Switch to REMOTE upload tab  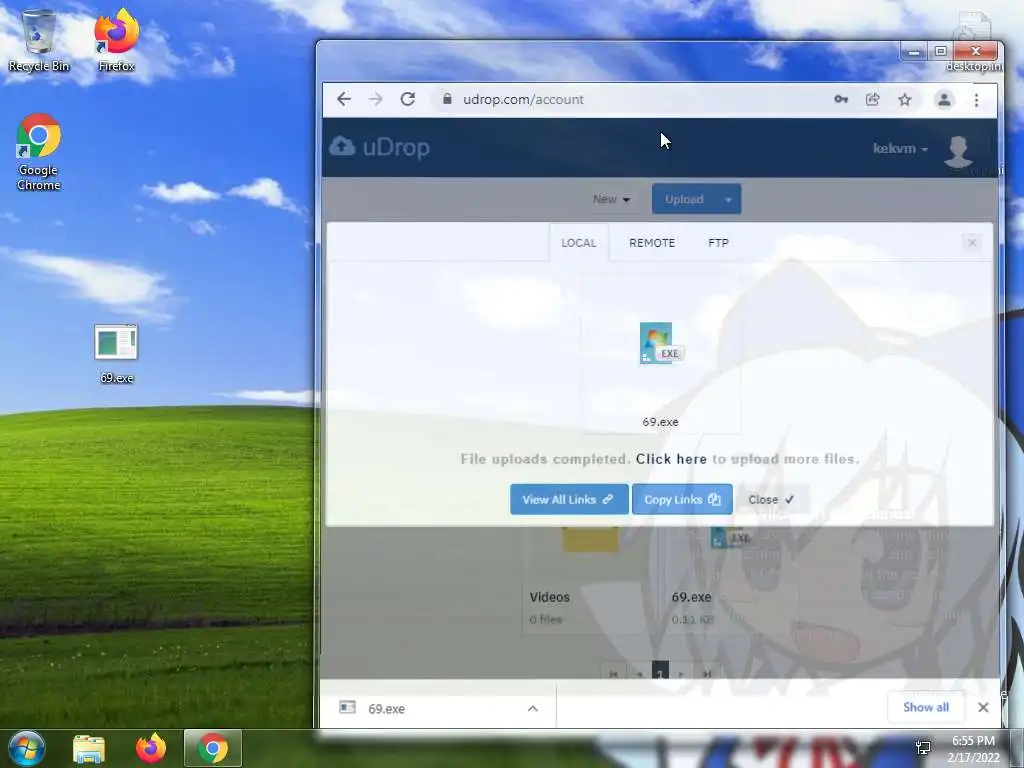pyautogui.click(x=652, y=242)
